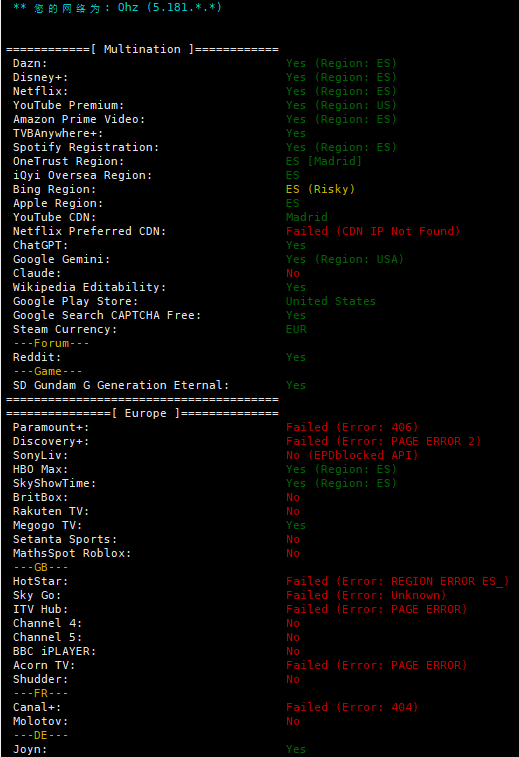Screen dimensions: 519x757
Task: Select the Multination section header
Action: point(142,49)
